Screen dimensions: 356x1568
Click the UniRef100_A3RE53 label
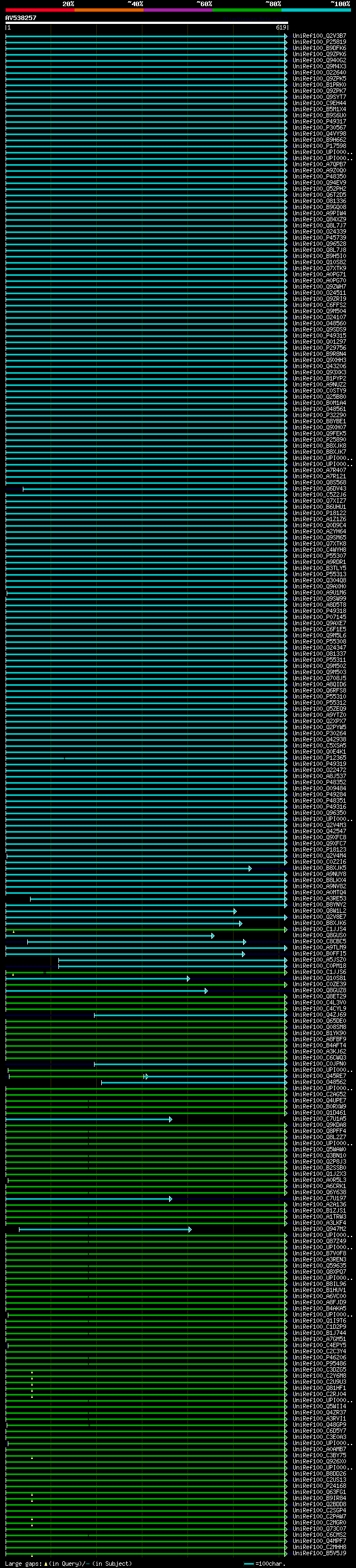point(319,898)
